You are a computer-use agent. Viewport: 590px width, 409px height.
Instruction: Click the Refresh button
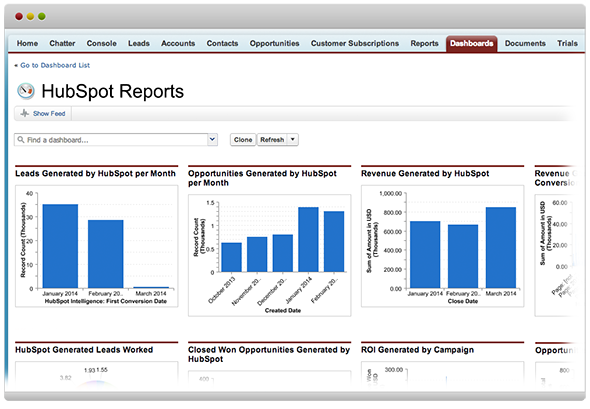272,140
